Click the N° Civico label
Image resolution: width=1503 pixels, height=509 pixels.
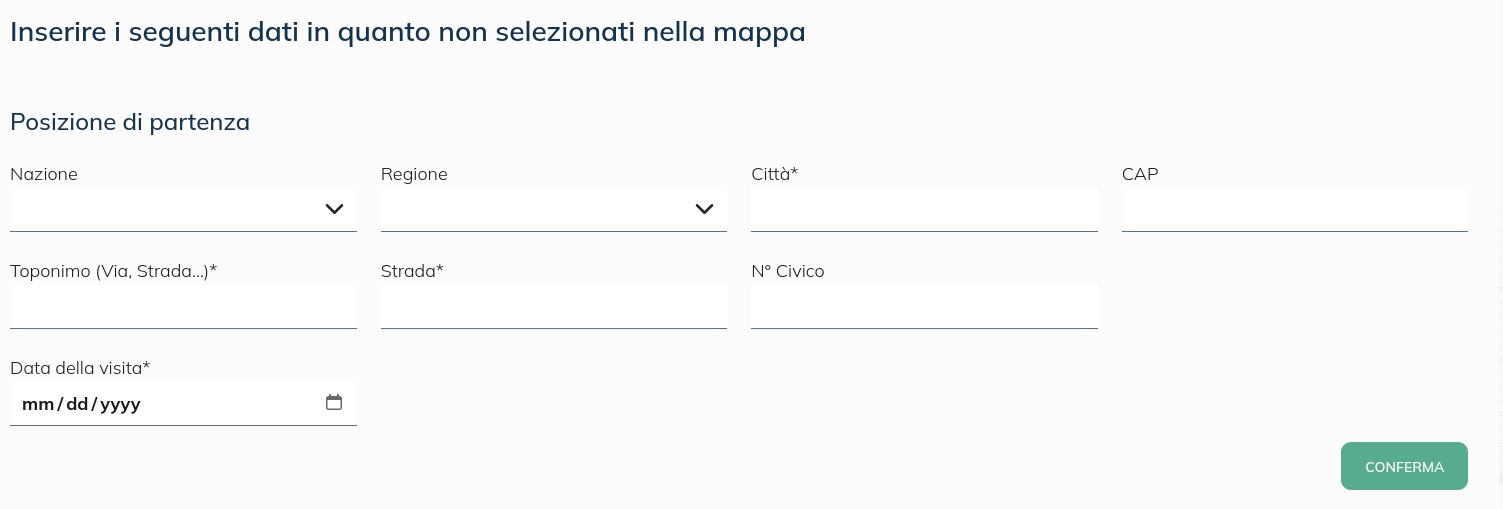pyautogui.click(x=788, y=271)
